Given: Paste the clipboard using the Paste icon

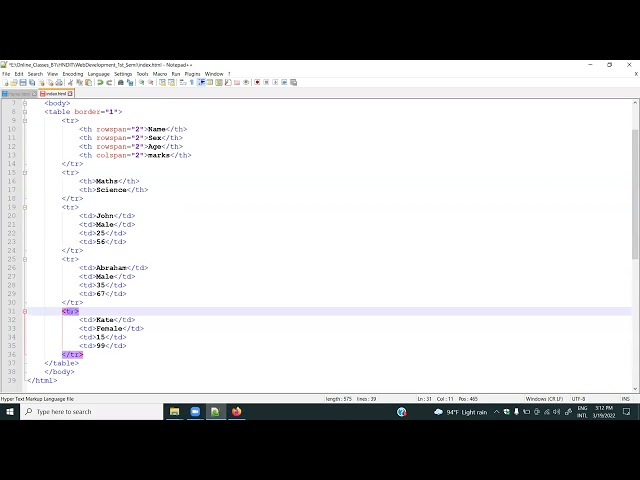Looking at the screenshot, I should (x=88, y=82).
